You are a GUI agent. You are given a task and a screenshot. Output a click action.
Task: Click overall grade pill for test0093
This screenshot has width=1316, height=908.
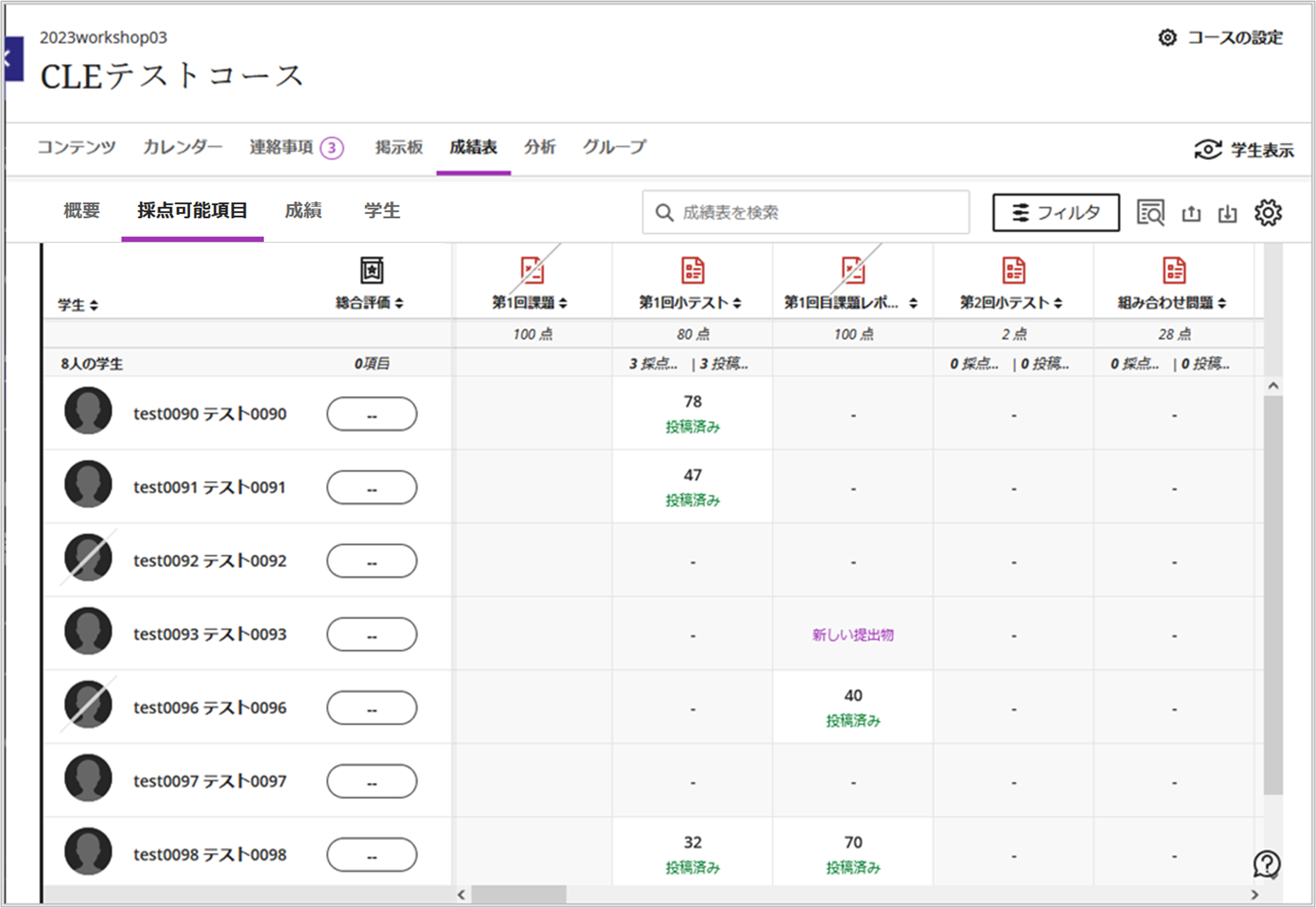click(x=371, y=635)
